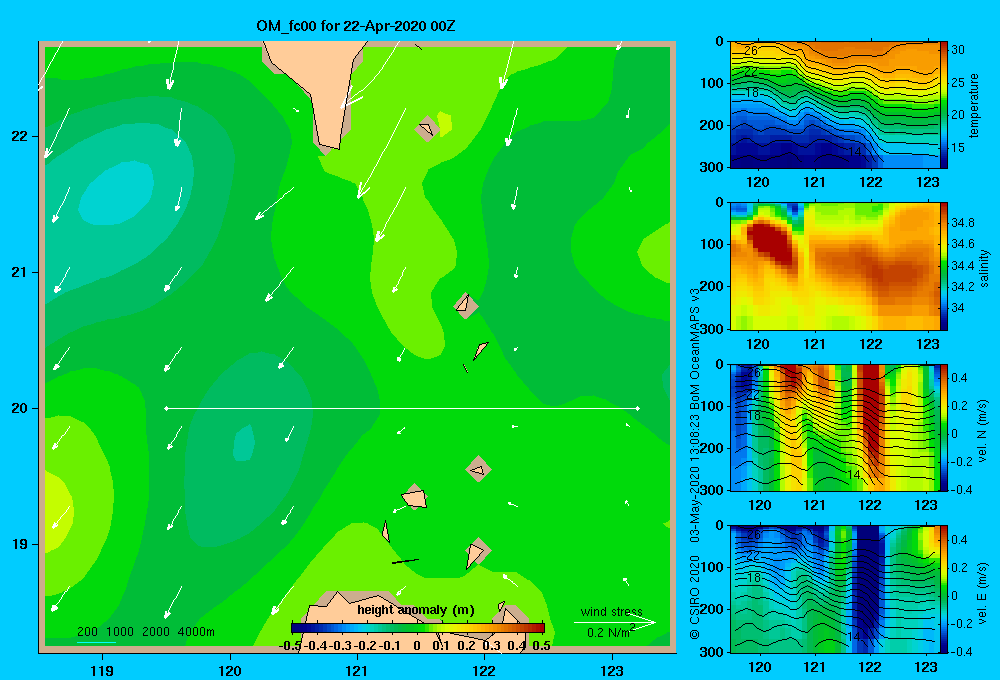Click the vel. E panel's vertical colorbar
Image resolution: width=1000 pixels, height=680 pixels.
tap(944, 589)
